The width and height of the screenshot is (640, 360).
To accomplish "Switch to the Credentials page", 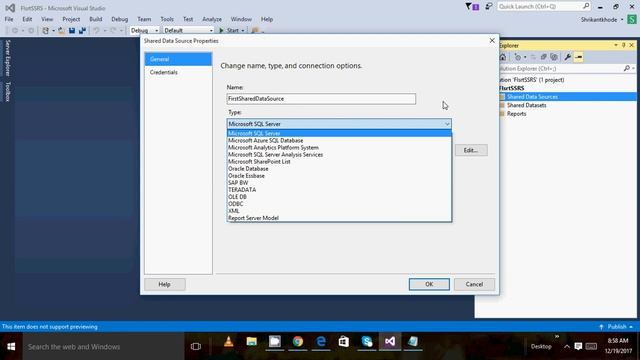I will pyautogui.click(x=178, y=72).
